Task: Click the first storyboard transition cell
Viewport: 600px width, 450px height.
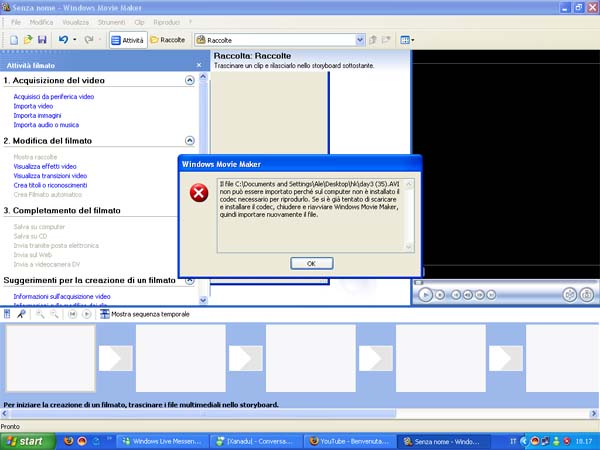Action: (116, 358)
